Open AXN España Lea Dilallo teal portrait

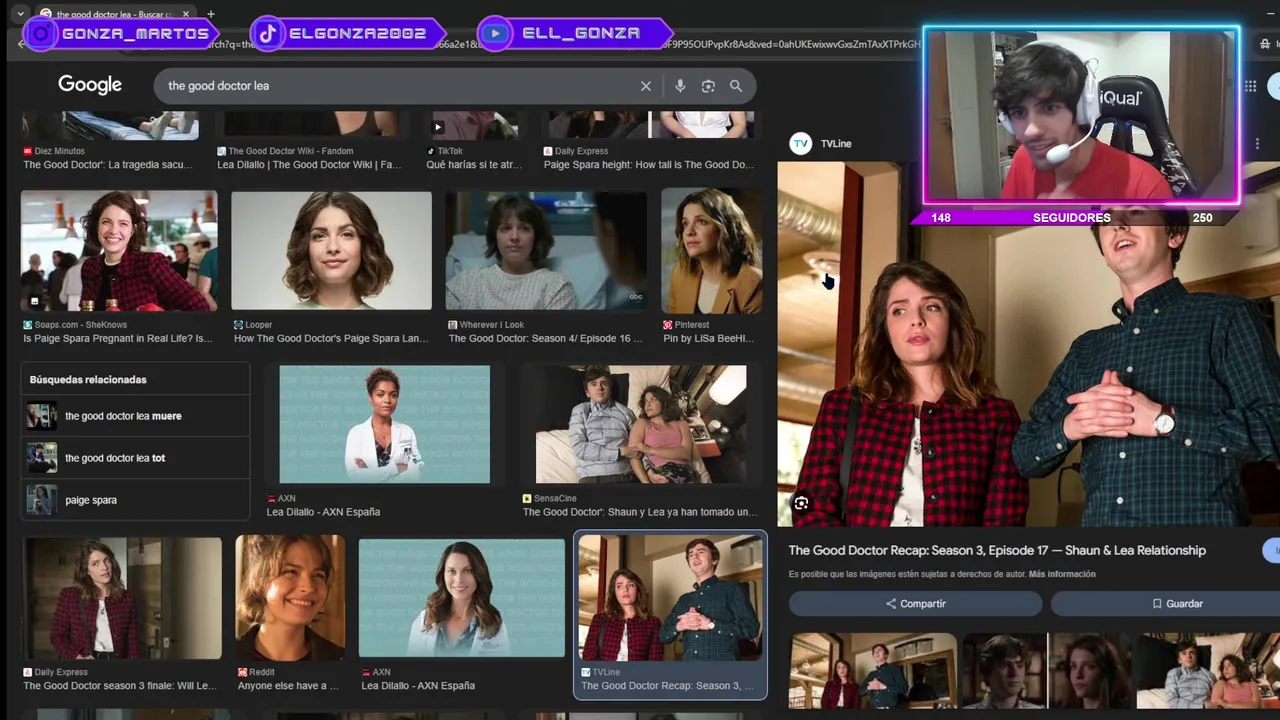[x=461, y=598]
